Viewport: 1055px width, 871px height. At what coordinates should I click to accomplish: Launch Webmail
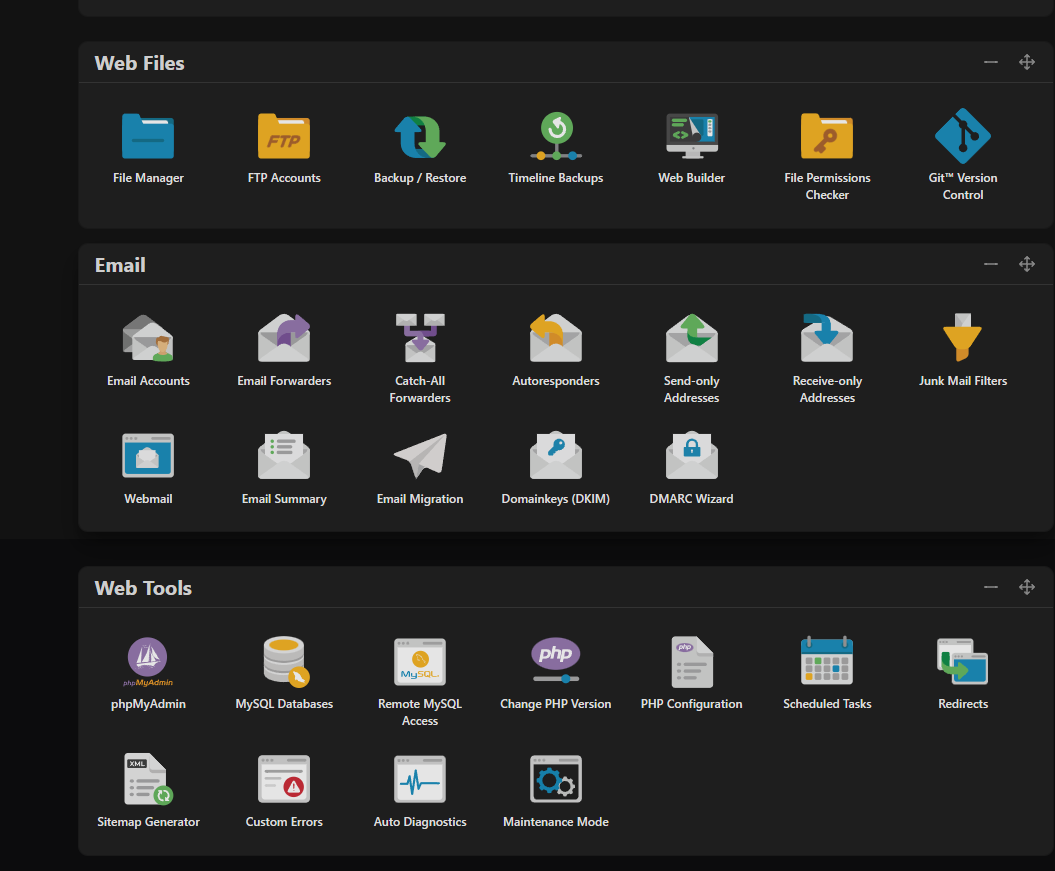point(148,456)
